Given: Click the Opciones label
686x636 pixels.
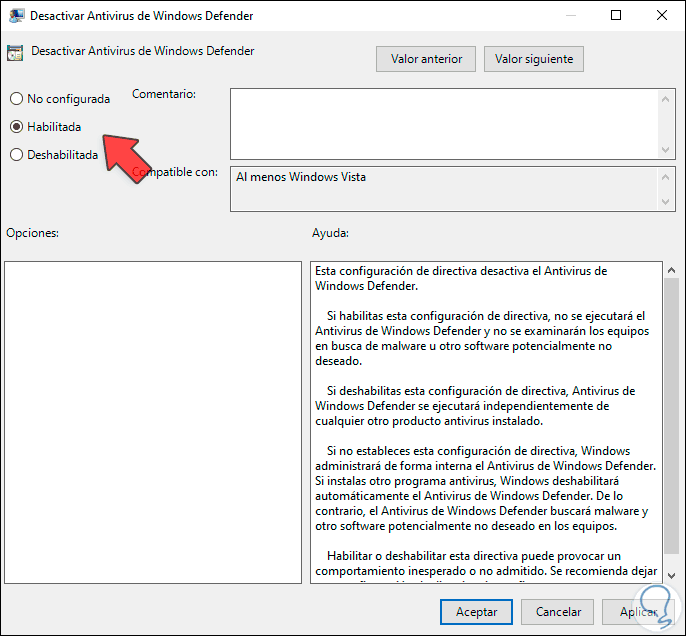Looking at the screenshot, I should [32, 233].
